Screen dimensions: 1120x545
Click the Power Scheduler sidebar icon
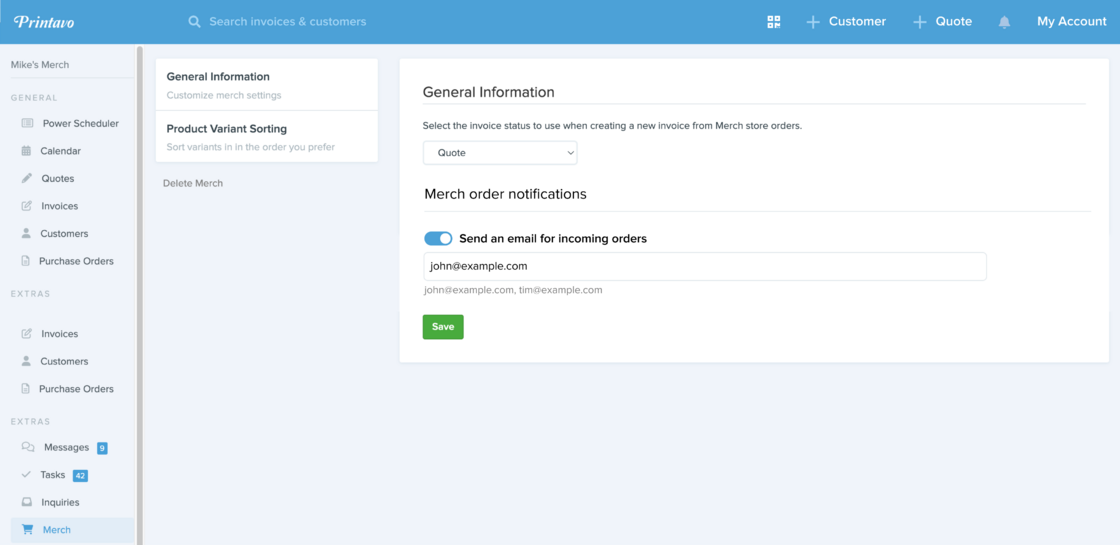click(x=27, y=123)
